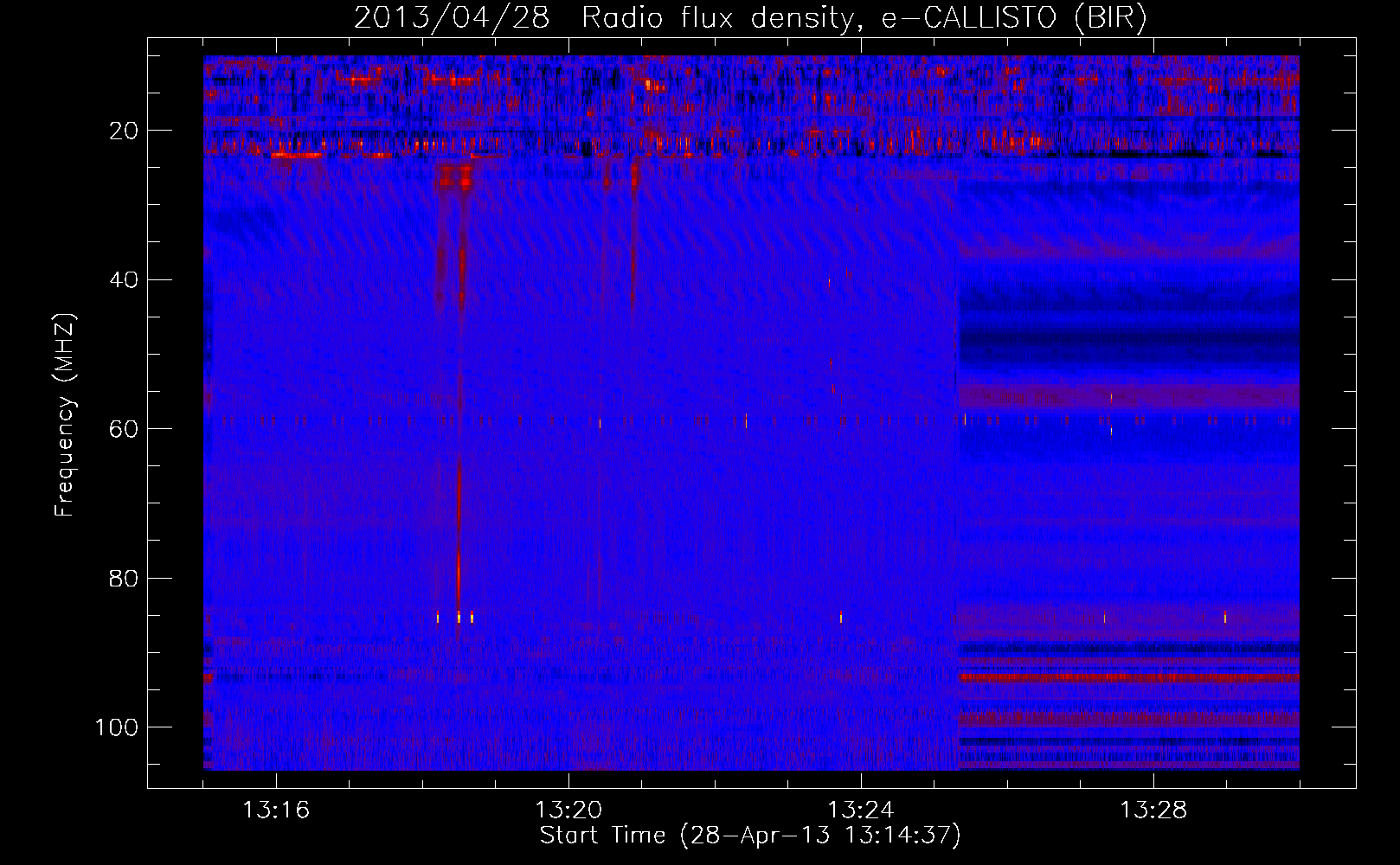Click the 'Frequency (MHZ)' y-axis label

[x=65, y=415]
